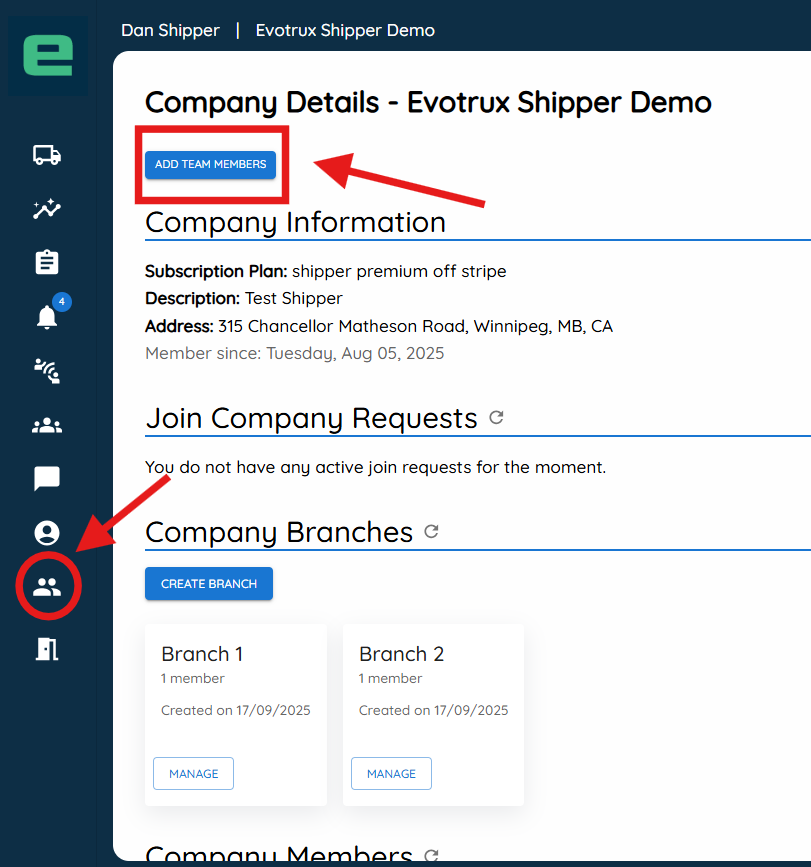Click the door exit icon in sidebar

[x=47, y=648]
